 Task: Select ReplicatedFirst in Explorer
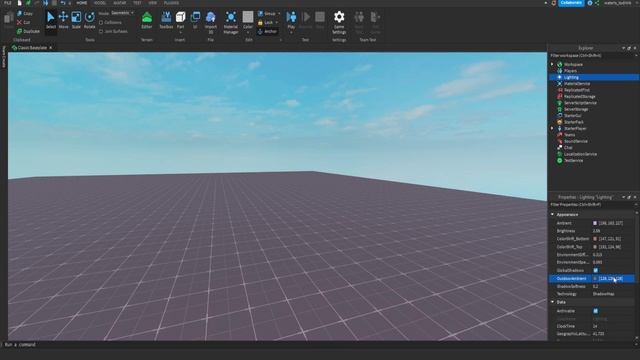tap(577, 90)
